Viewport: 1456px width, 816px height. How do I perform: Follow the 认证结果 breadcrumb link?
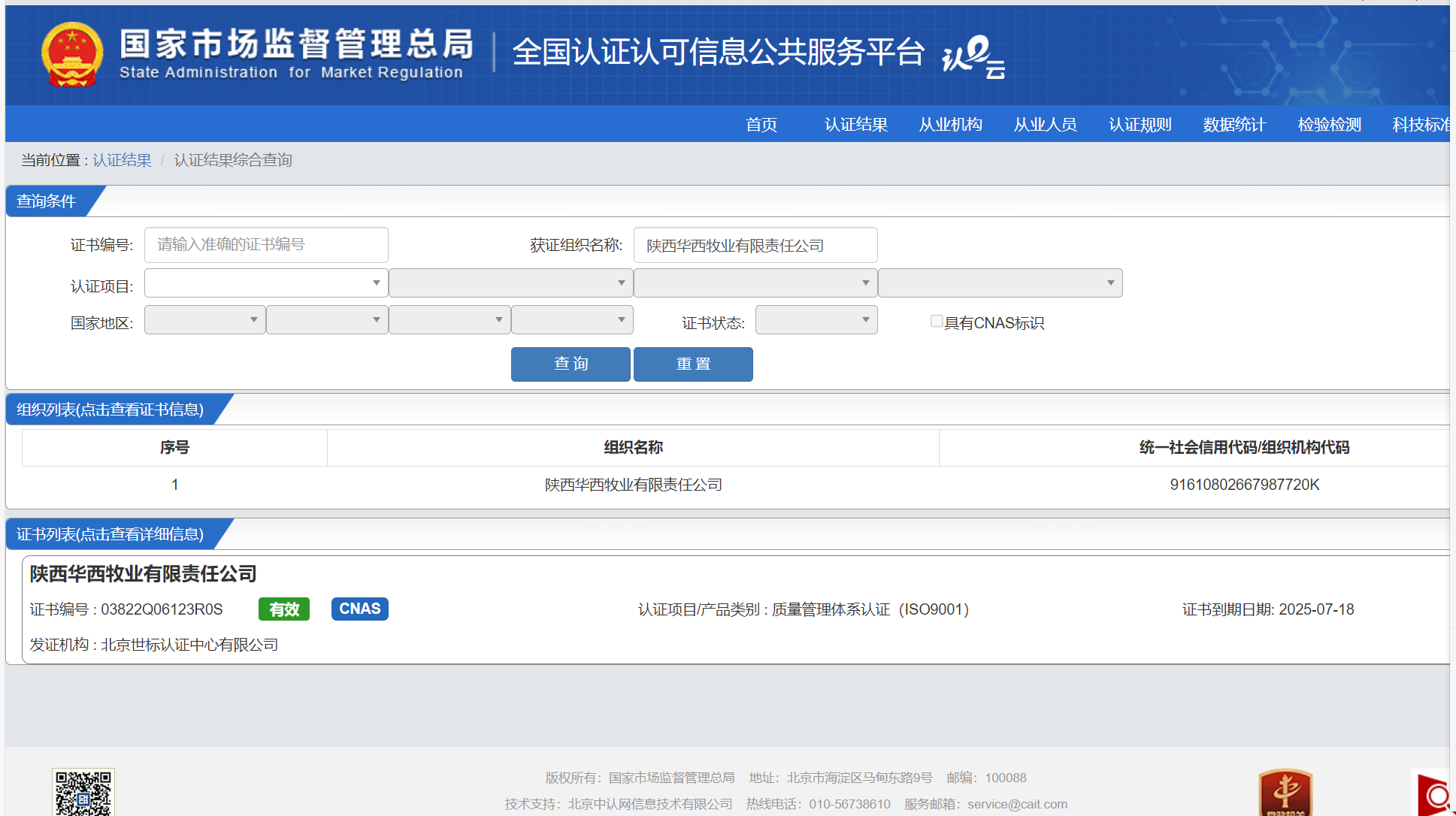(x=122, y=160)
